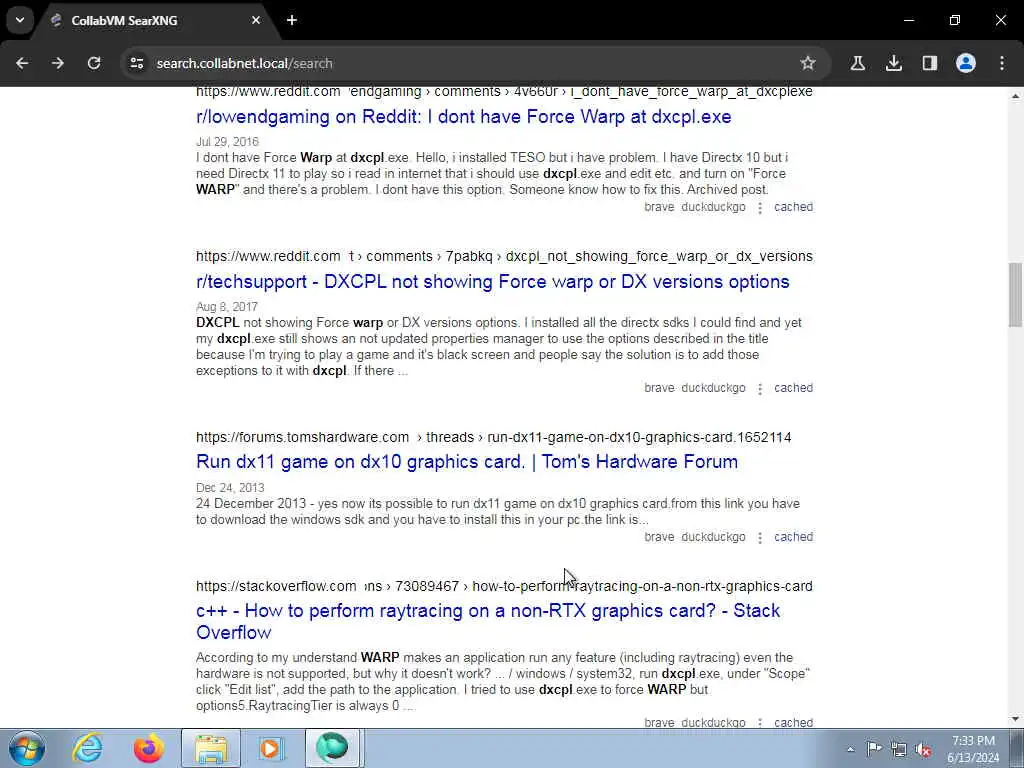Viewport: 1024px width, 768px height.
Task: Open Windows Explorer from the taskbar
Action: [x=210, y=748]
